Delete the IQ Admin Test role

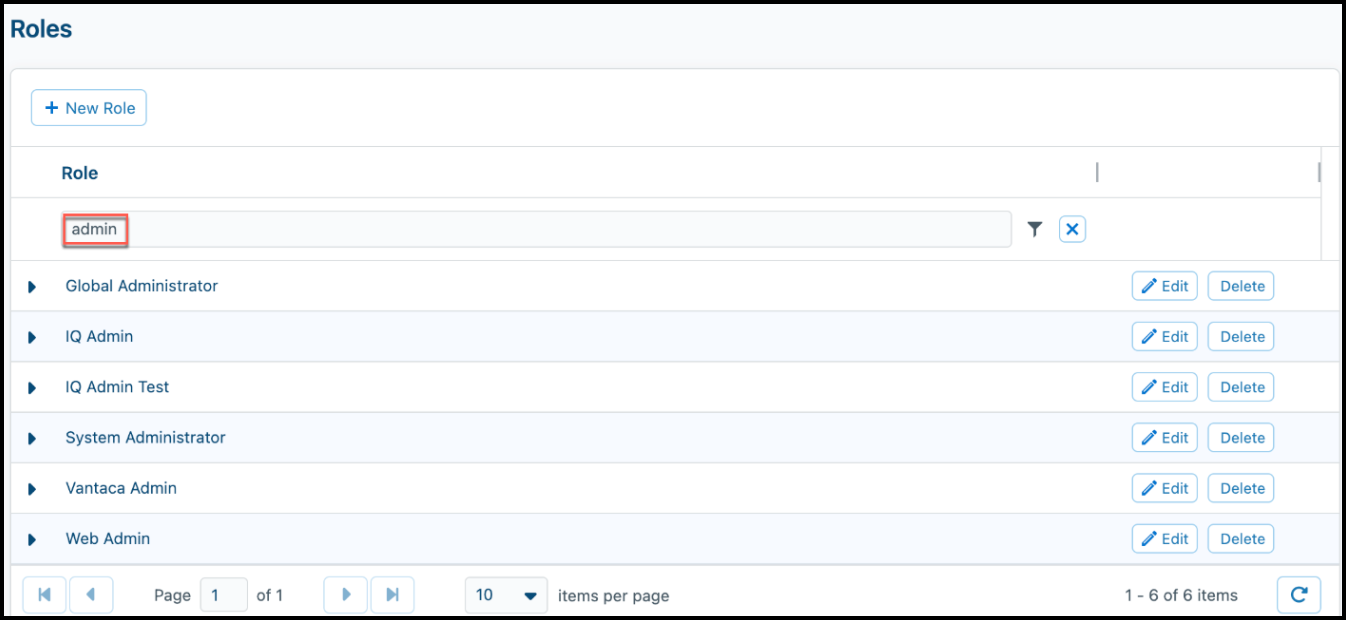tap(1241, 387)
